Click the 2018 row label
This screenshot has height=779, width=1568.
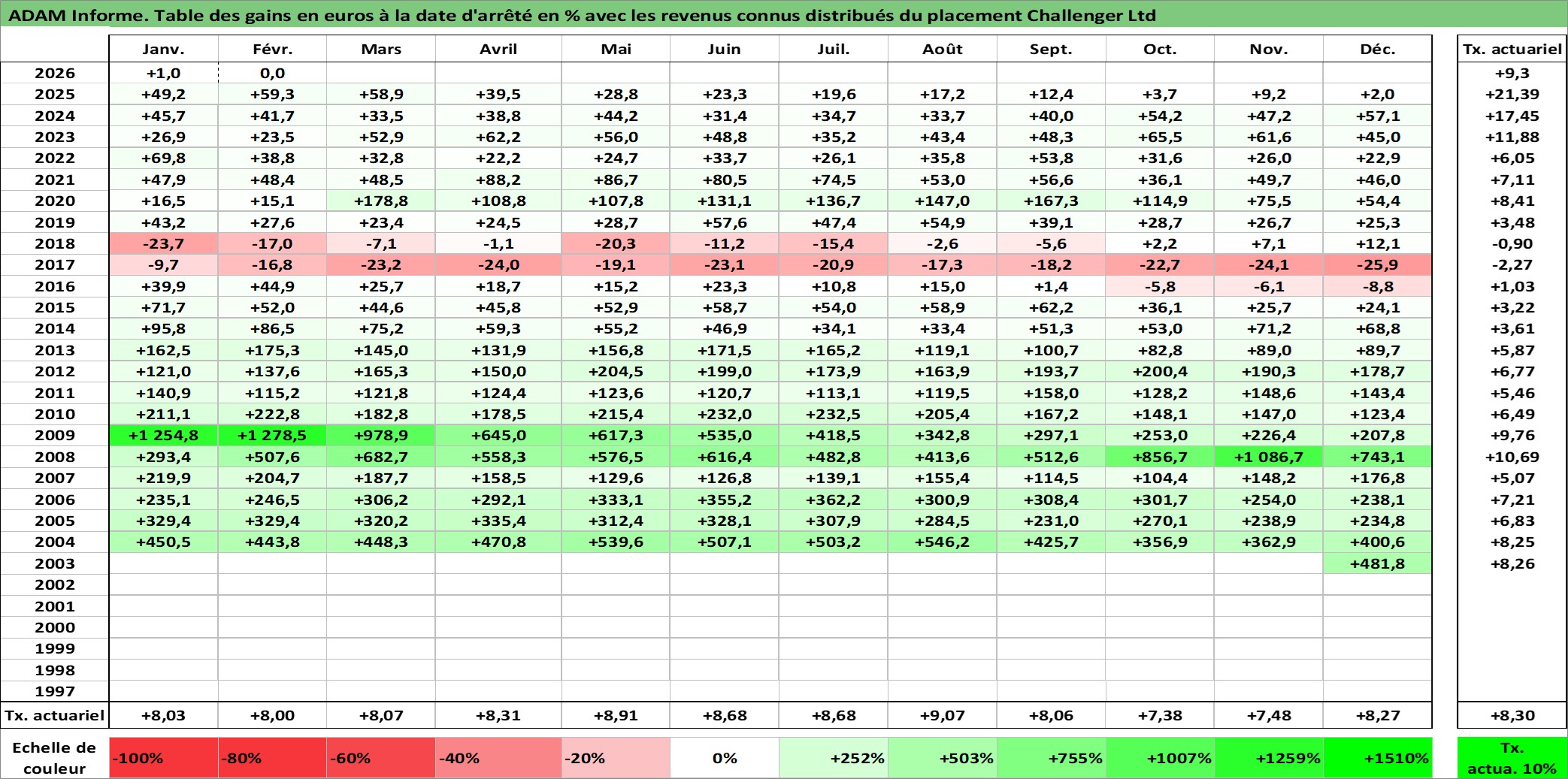[x=55, y=243]
